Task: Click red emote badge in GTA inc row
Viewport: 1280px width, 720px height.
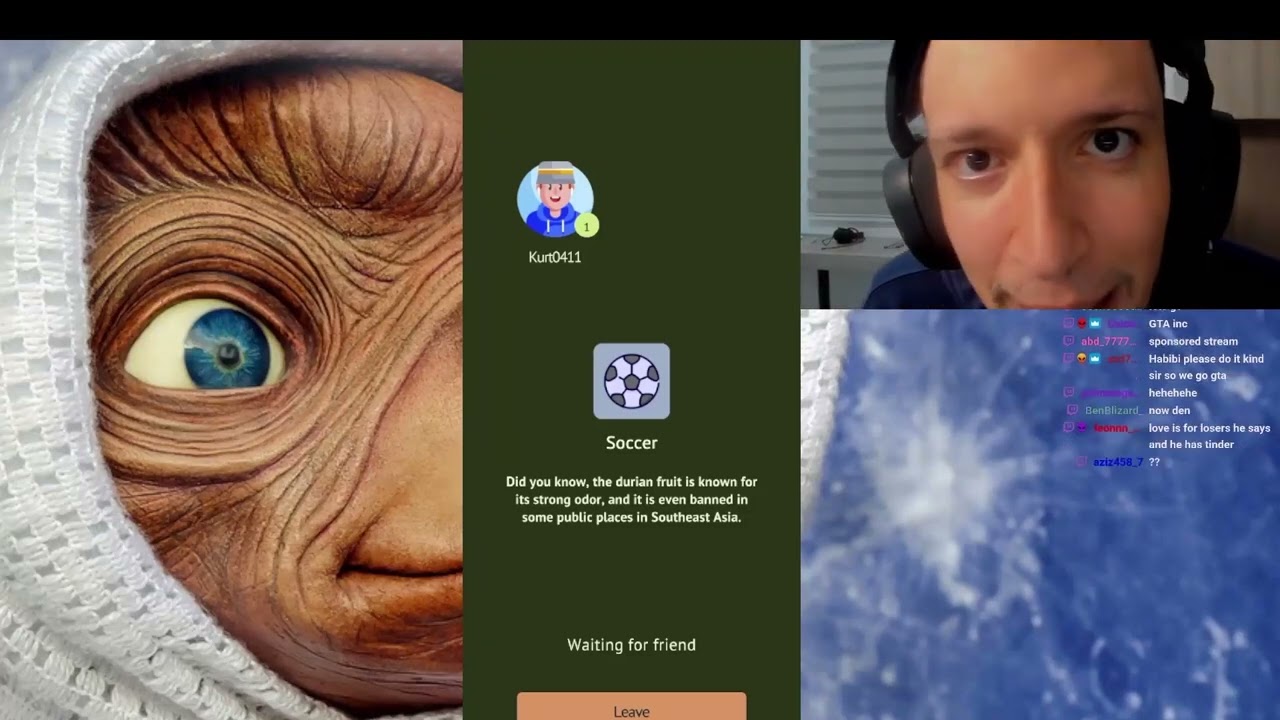Action: [x=1082, y=324]
